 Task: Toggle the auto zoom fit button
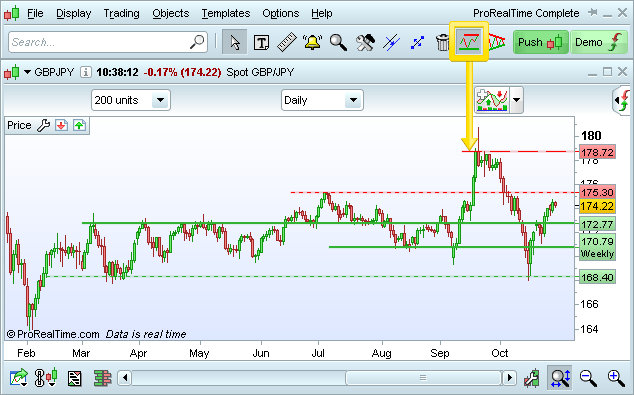[x=560, y=378]
